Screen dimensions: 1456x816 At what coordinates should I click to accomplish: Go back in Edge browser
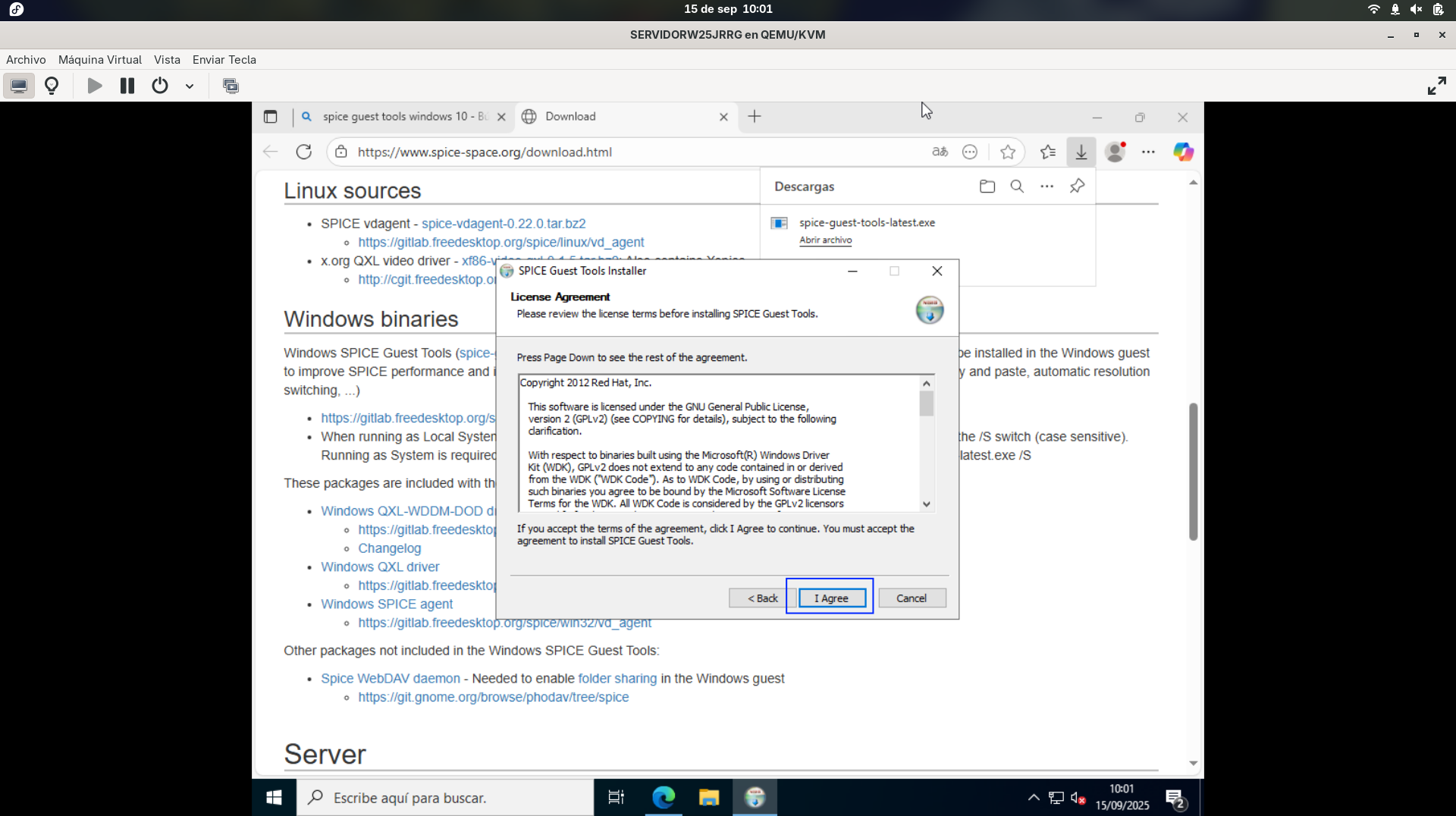coord(271,152)
